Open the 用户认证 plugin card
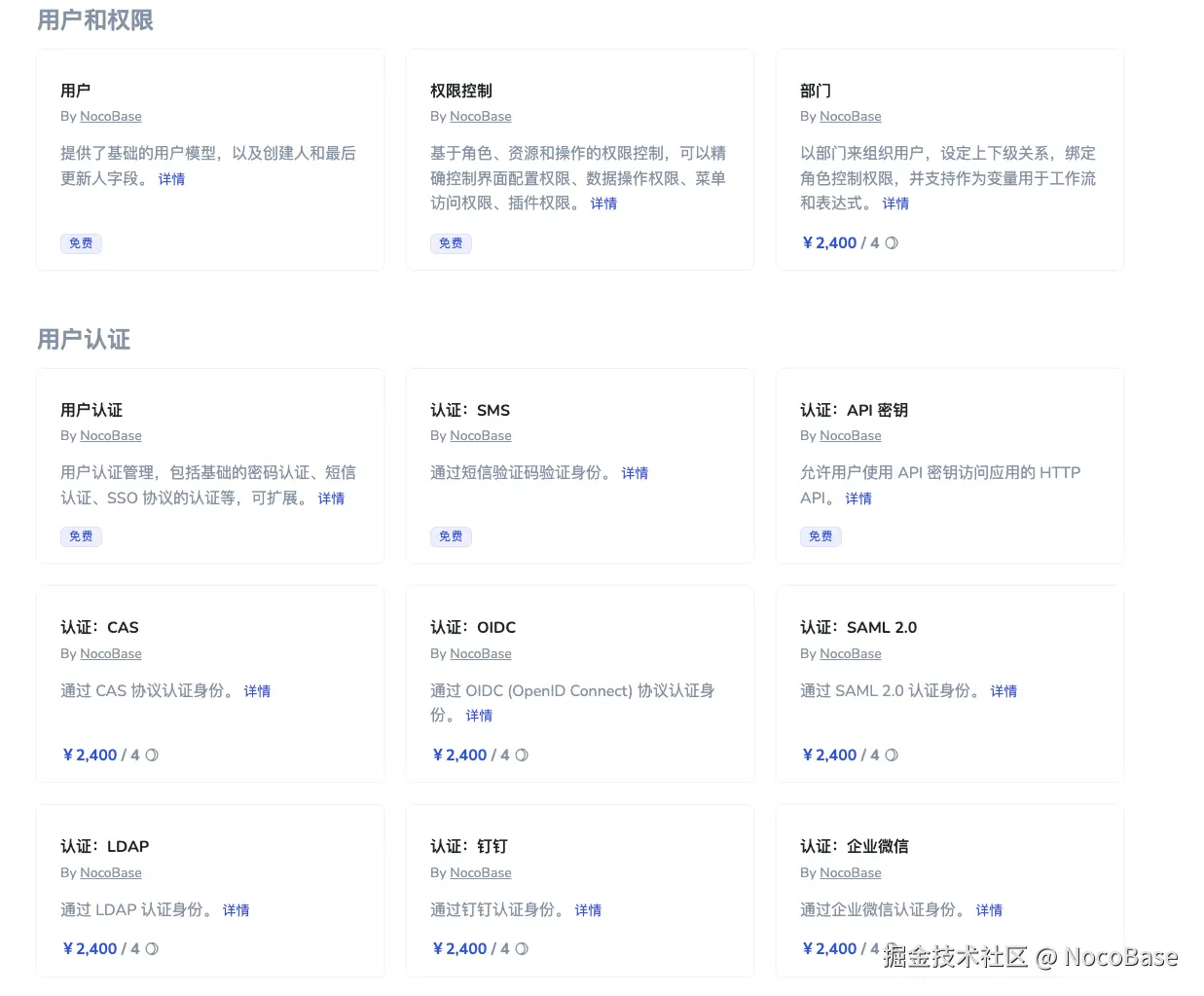This screenshot has width=1204, height=996. (91, 410)
